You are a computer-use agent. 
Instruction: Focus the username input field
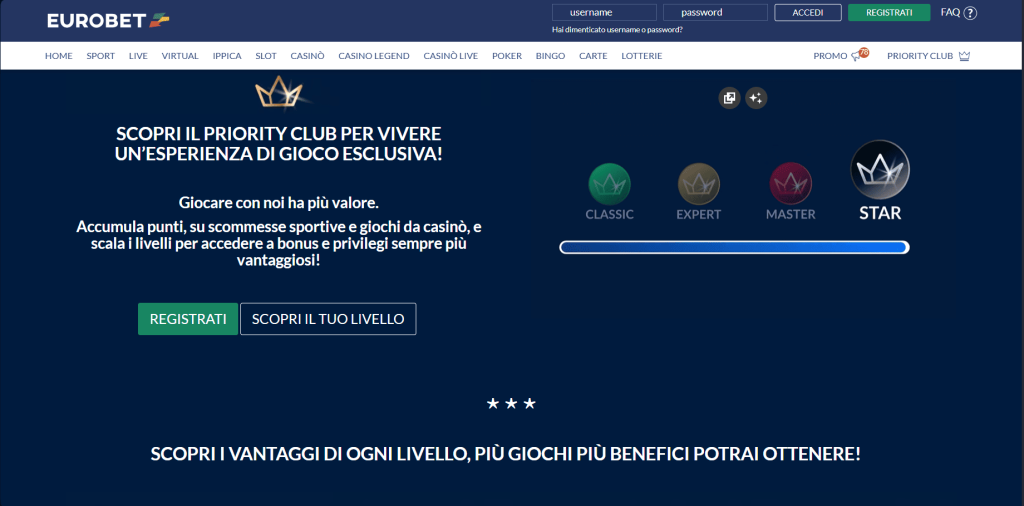(604, 12)
